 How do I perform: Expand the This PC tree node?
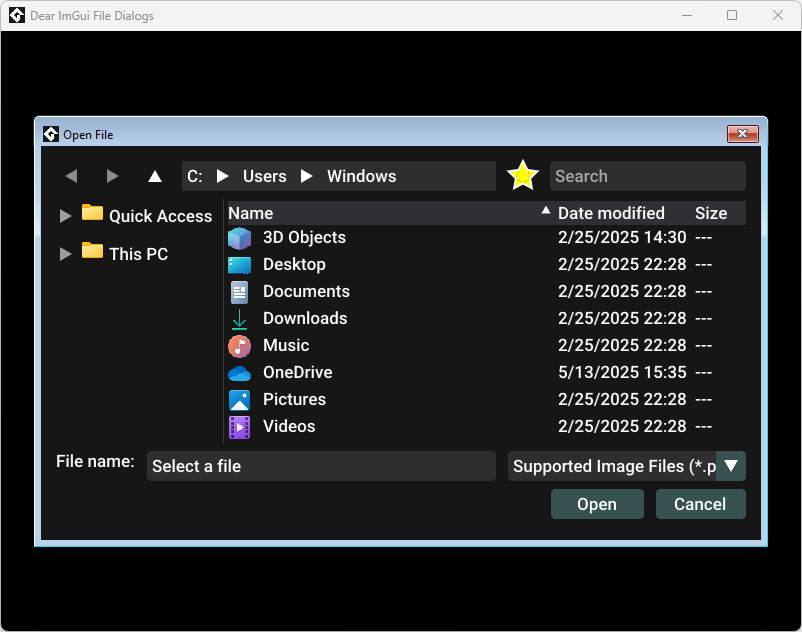pyautogui.click(x=65, y=254)
